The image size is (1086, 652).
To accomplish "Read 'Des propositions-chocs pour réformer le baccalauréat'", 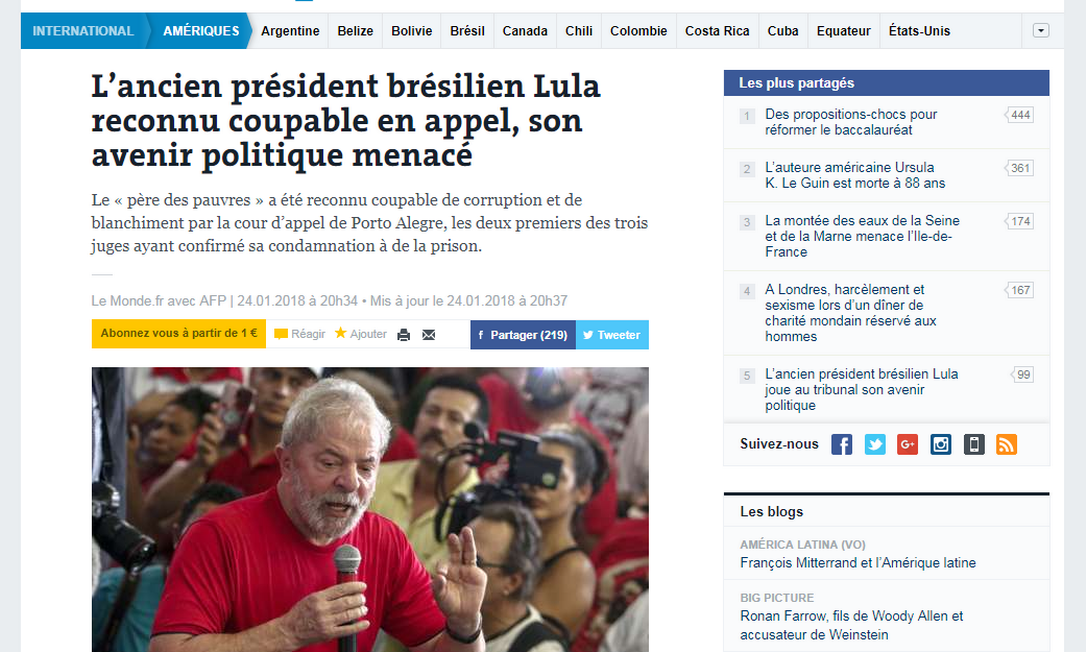I will tap(851, 122).
